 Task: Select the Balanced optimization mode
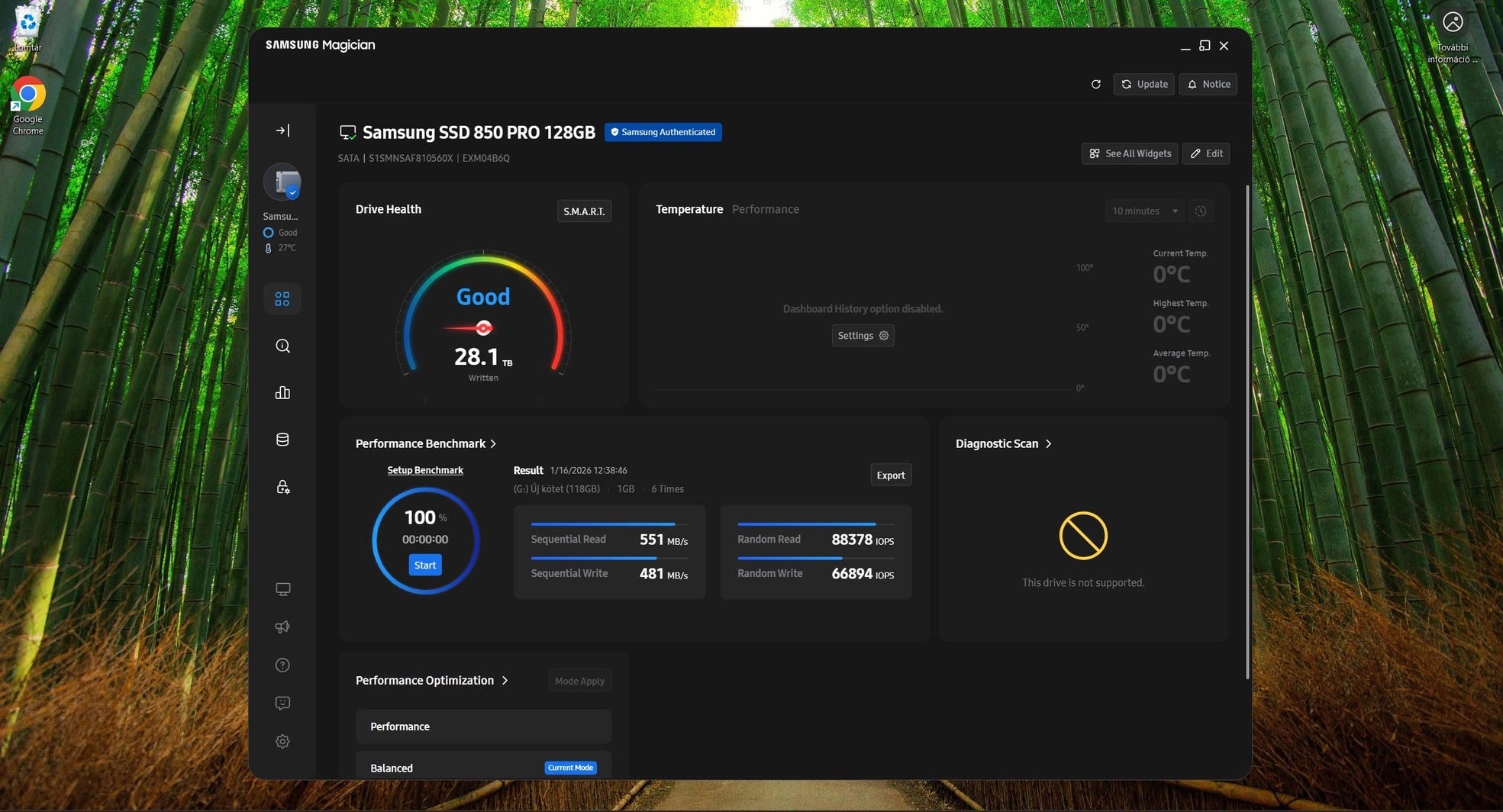click(x=483, y=766)
